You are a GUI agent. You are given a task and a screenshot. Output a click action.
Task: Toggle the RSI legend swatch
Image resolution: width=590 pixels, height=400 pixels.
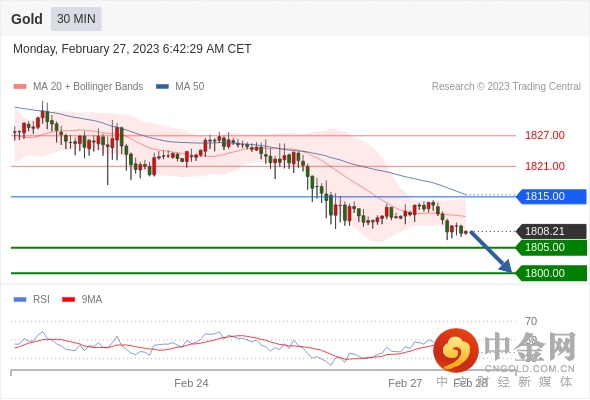[20, 300]
